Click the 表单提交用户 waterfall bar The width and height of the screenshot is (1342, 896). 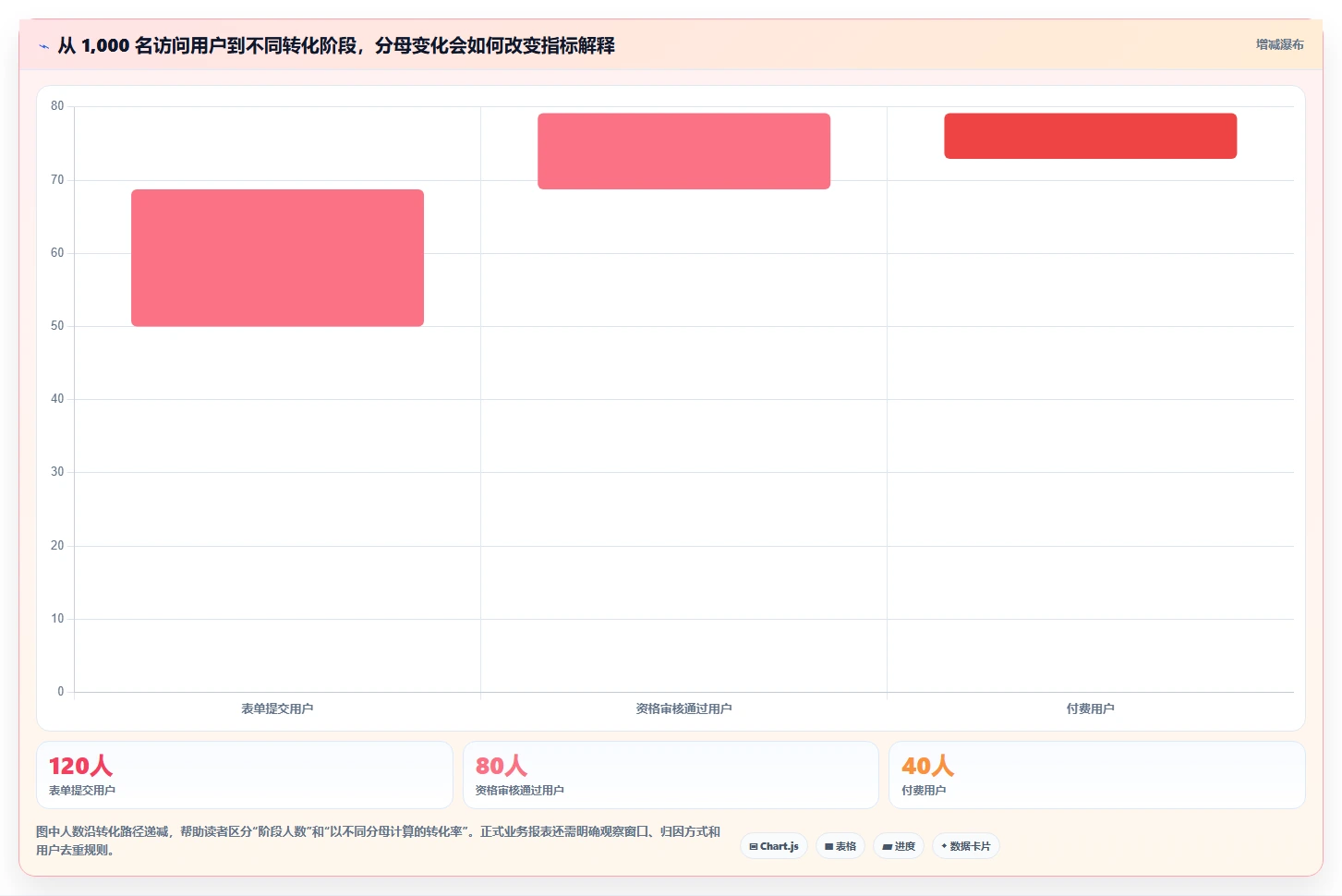[x=277, y=258]
